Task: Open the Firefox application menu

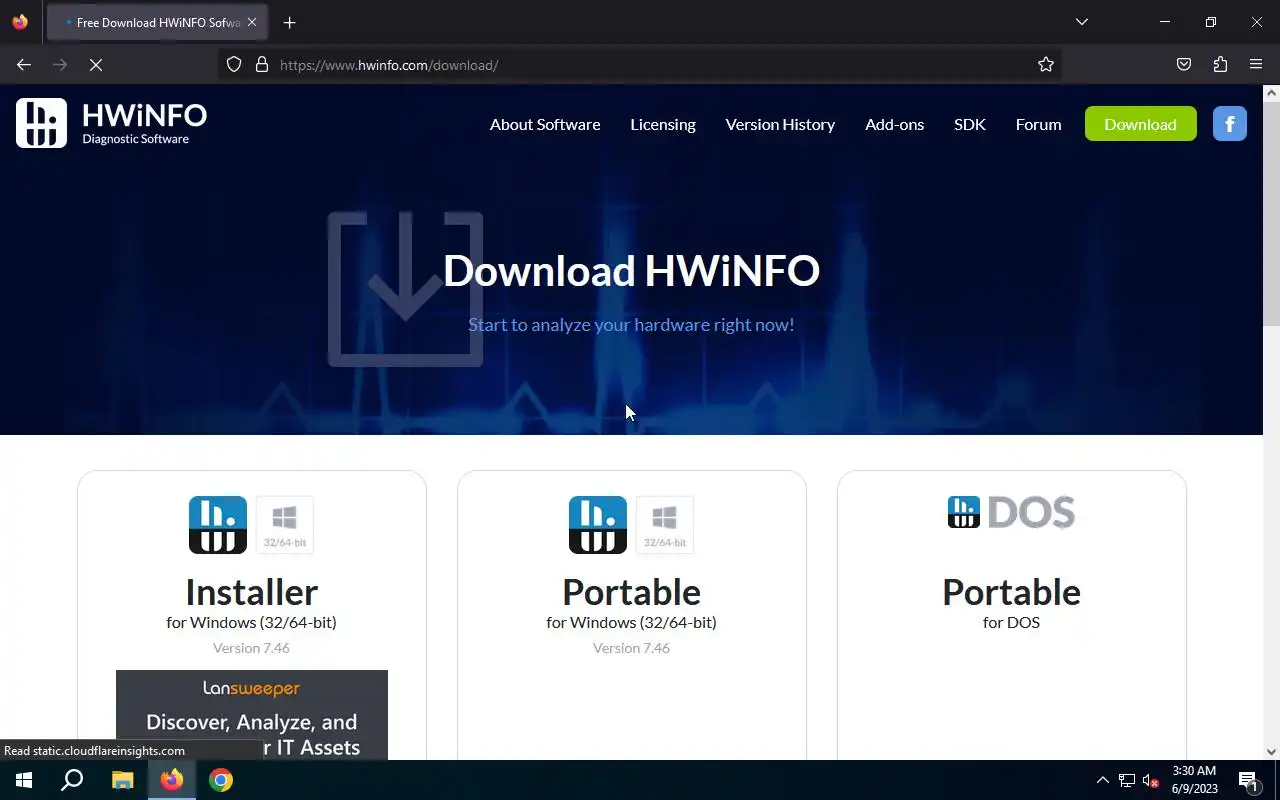Action: (x=1256, y=65)
